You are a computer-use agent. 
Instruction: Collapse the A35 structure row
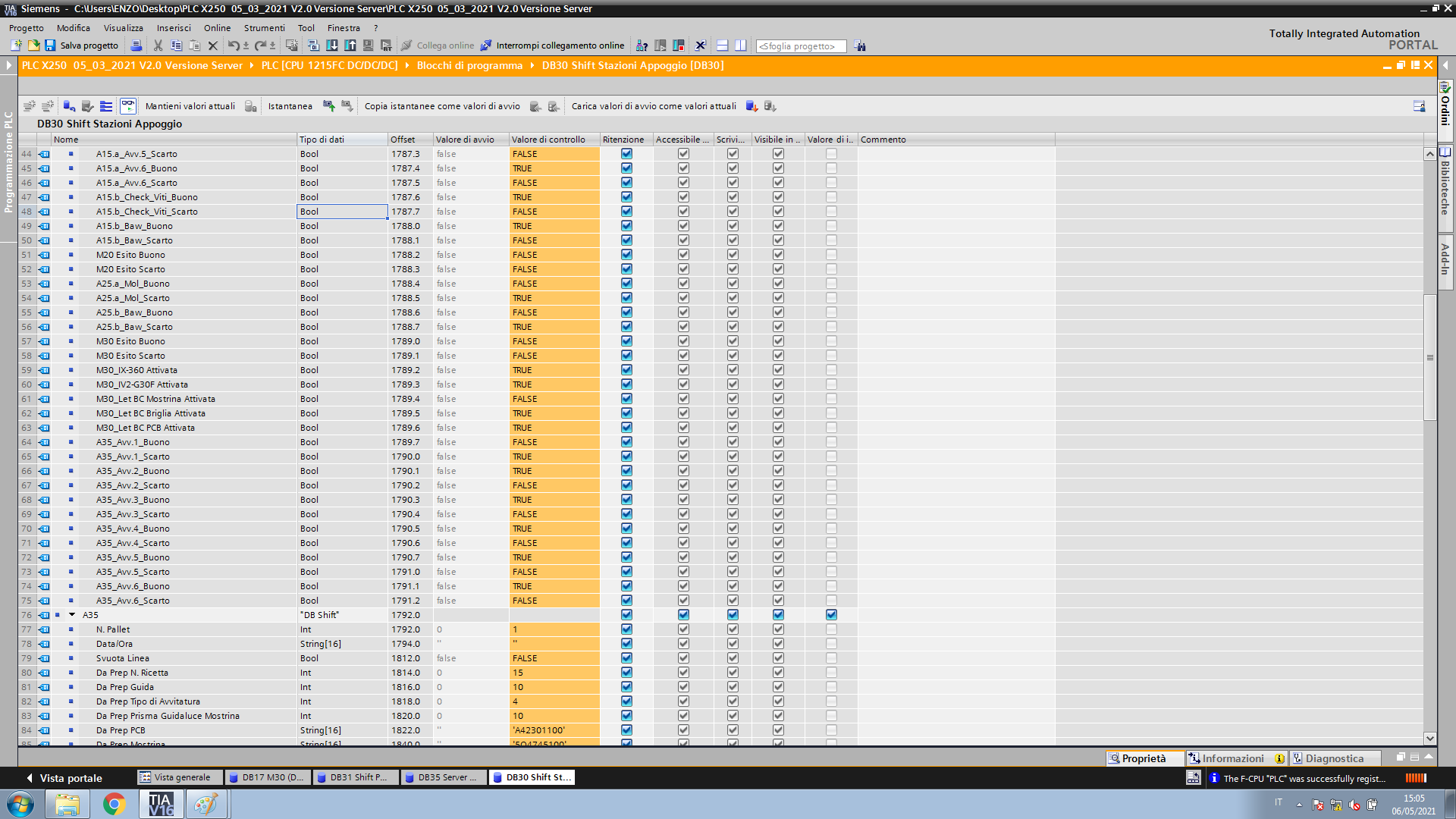73,615
